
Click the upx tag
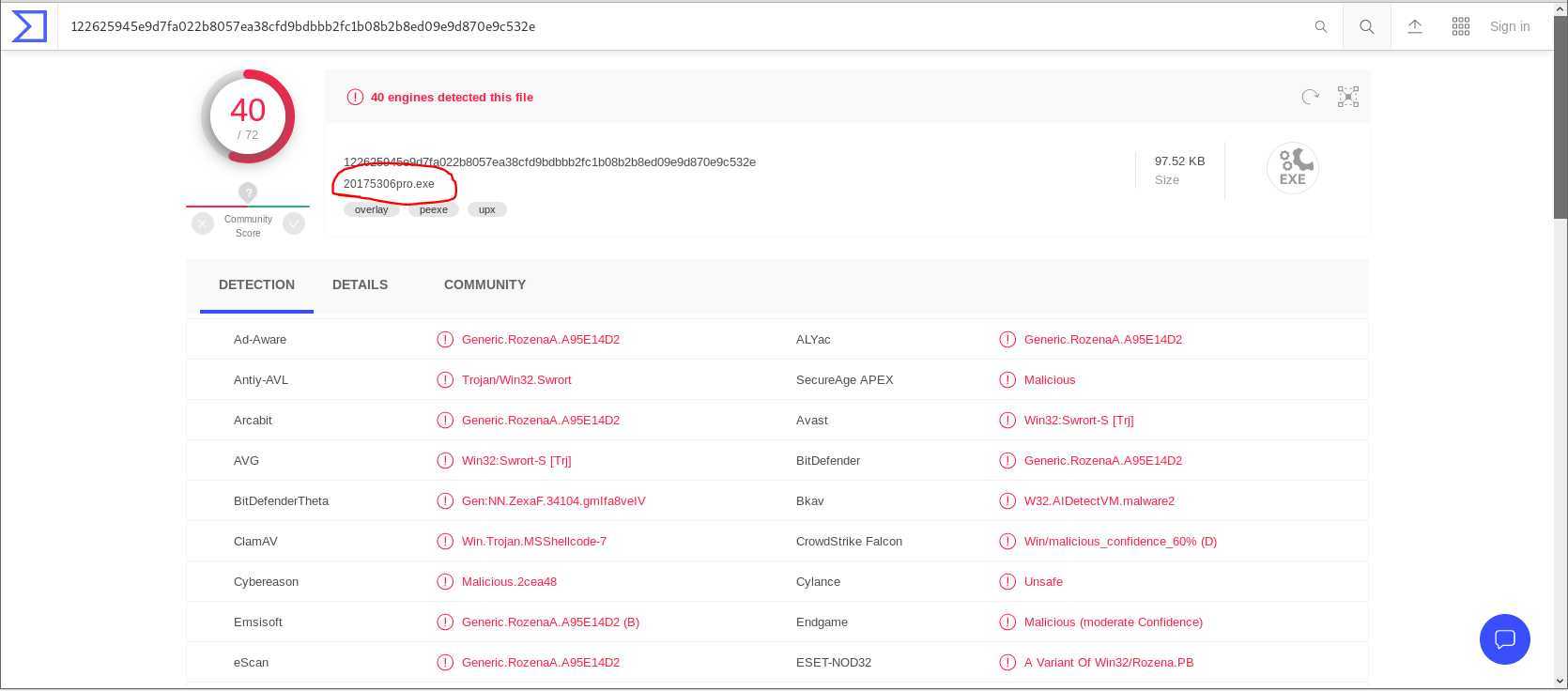(487, 209)
